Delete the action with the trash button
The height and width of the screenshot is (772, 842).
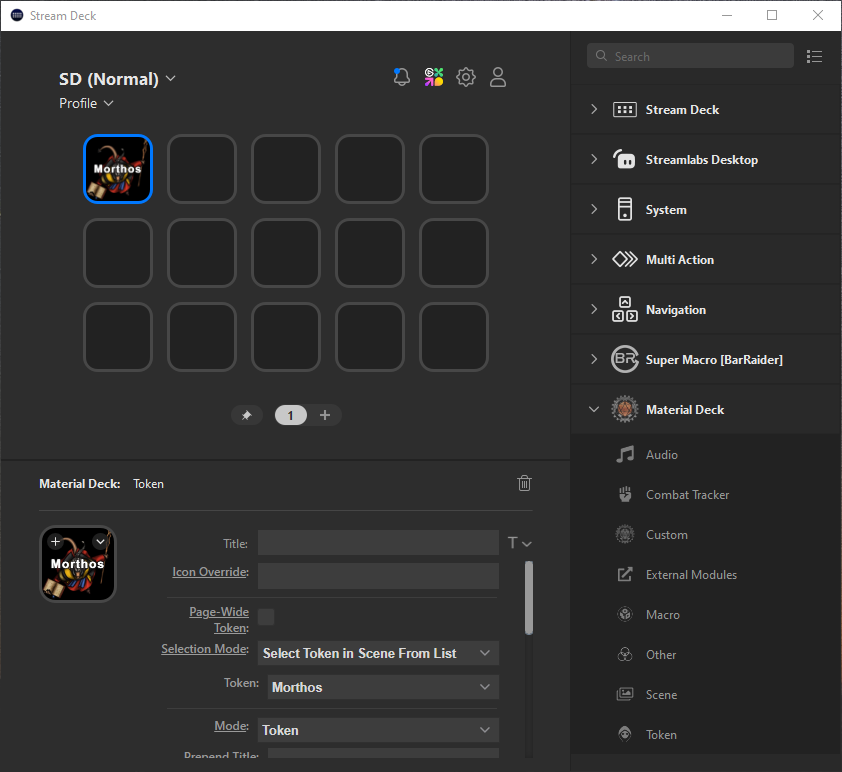point(524,483)
